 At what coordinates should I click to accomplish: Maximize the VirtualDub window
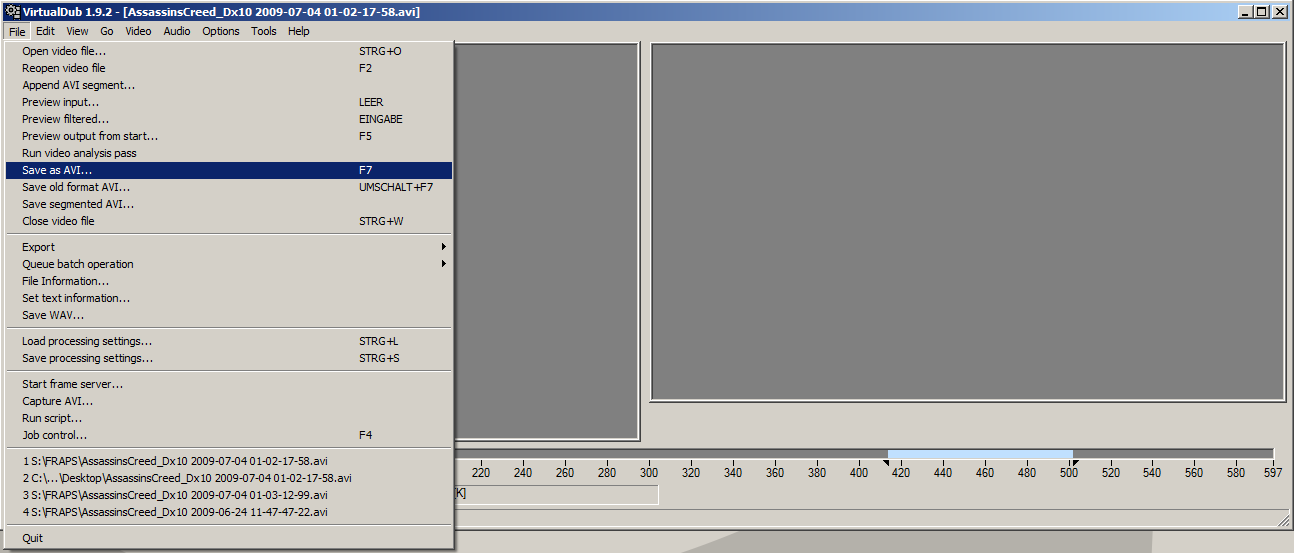1261,12
